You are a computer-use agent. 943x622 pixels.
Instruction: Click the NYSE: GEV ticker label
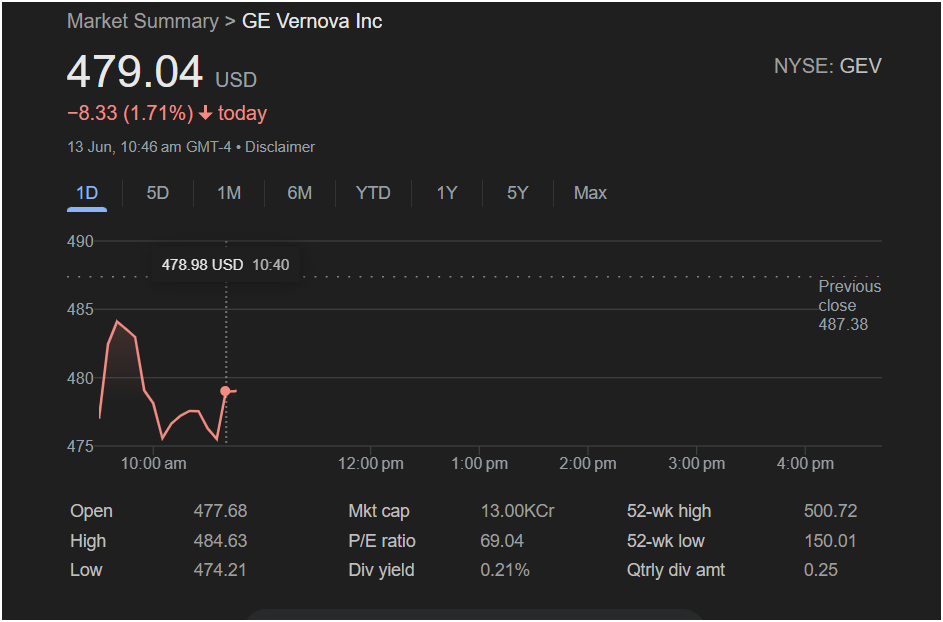pyautogui.click(x=828, y=66)
